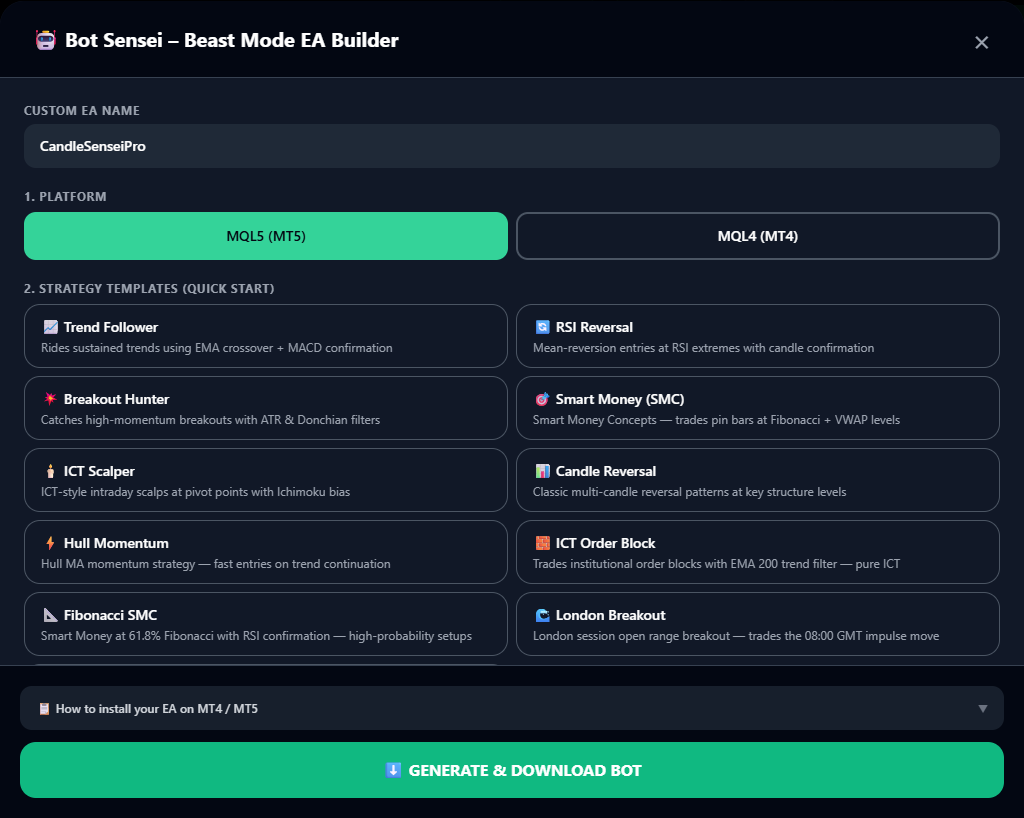Screen dimensions: 1024x818
Task: Click the RSI Reversal arrows icon
Action: 542,327
